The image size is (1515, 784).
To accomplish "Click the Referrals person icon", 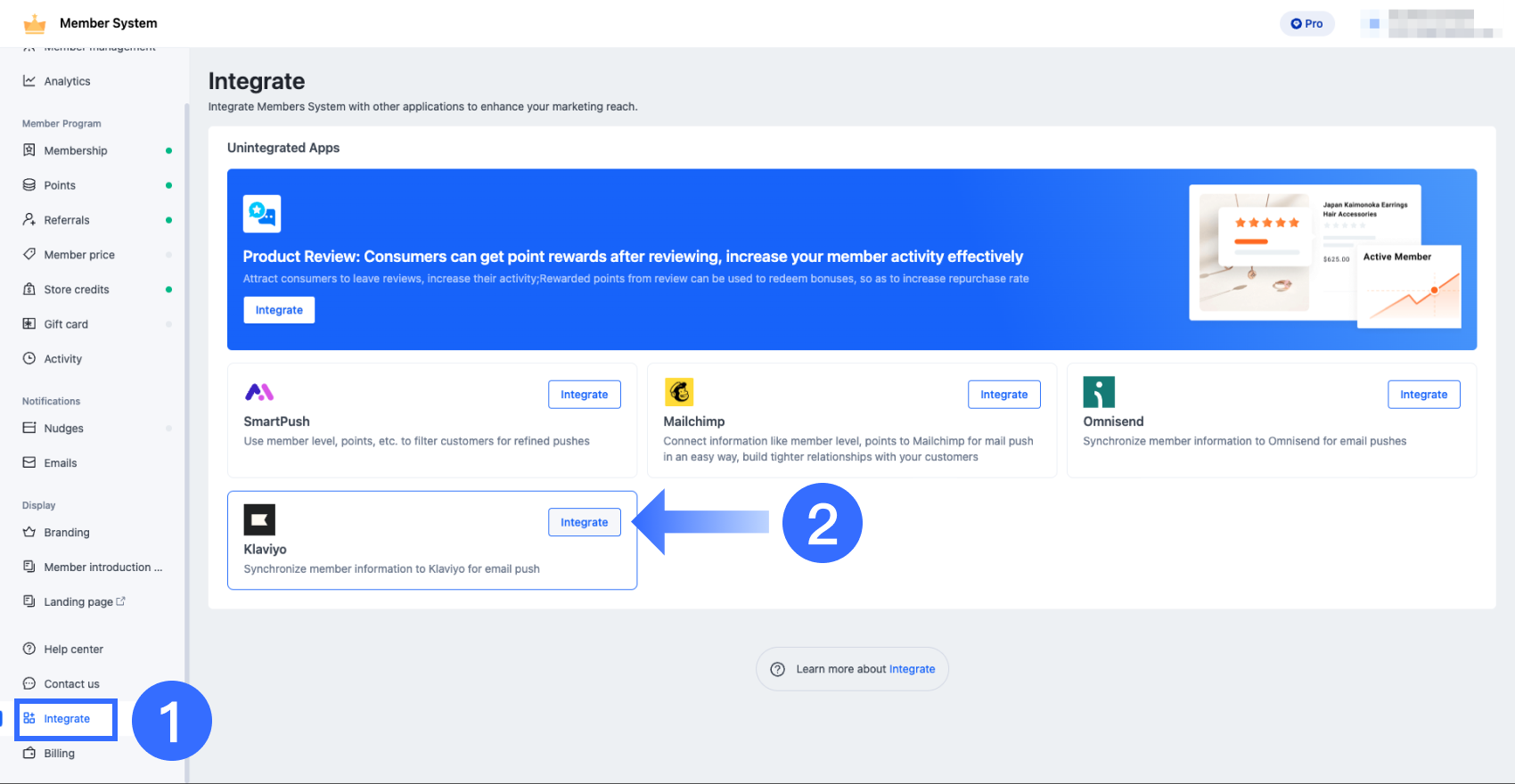I will [x=29, y=220].
